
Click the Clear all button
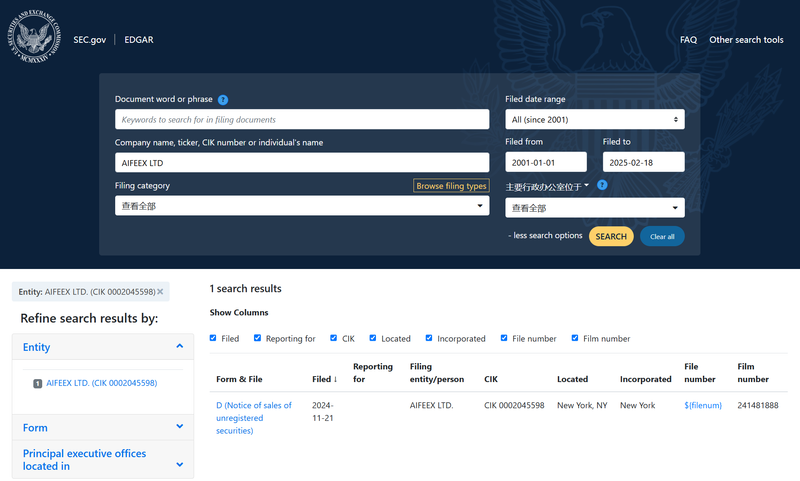(662, 236)
